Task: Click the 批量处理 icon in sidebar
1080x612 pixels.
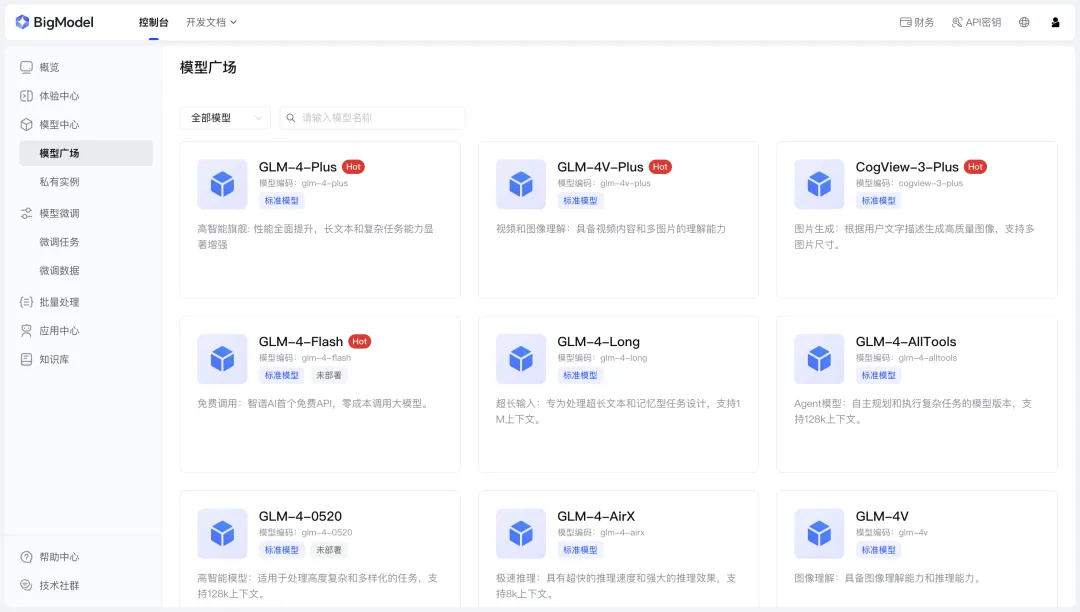Action: click(26, 302)
